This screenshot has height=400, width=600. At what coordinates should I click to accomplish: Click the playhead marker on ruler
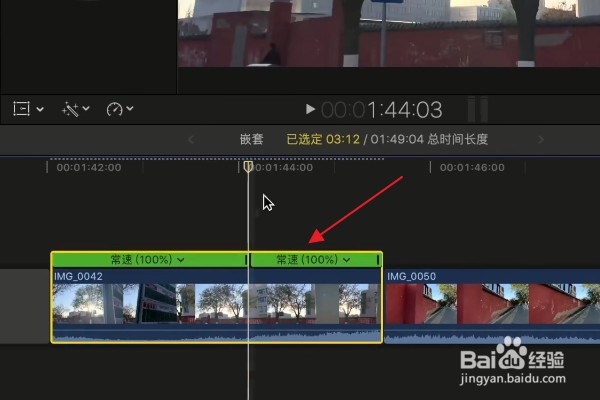tap(248, 167)
